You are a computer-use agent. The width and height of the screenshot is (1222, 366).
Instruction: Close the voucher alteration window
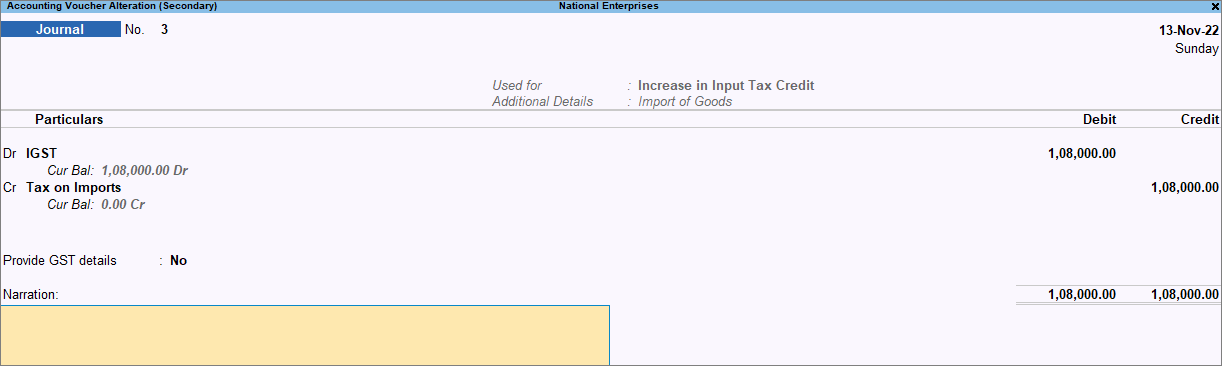click(1214, 6)
